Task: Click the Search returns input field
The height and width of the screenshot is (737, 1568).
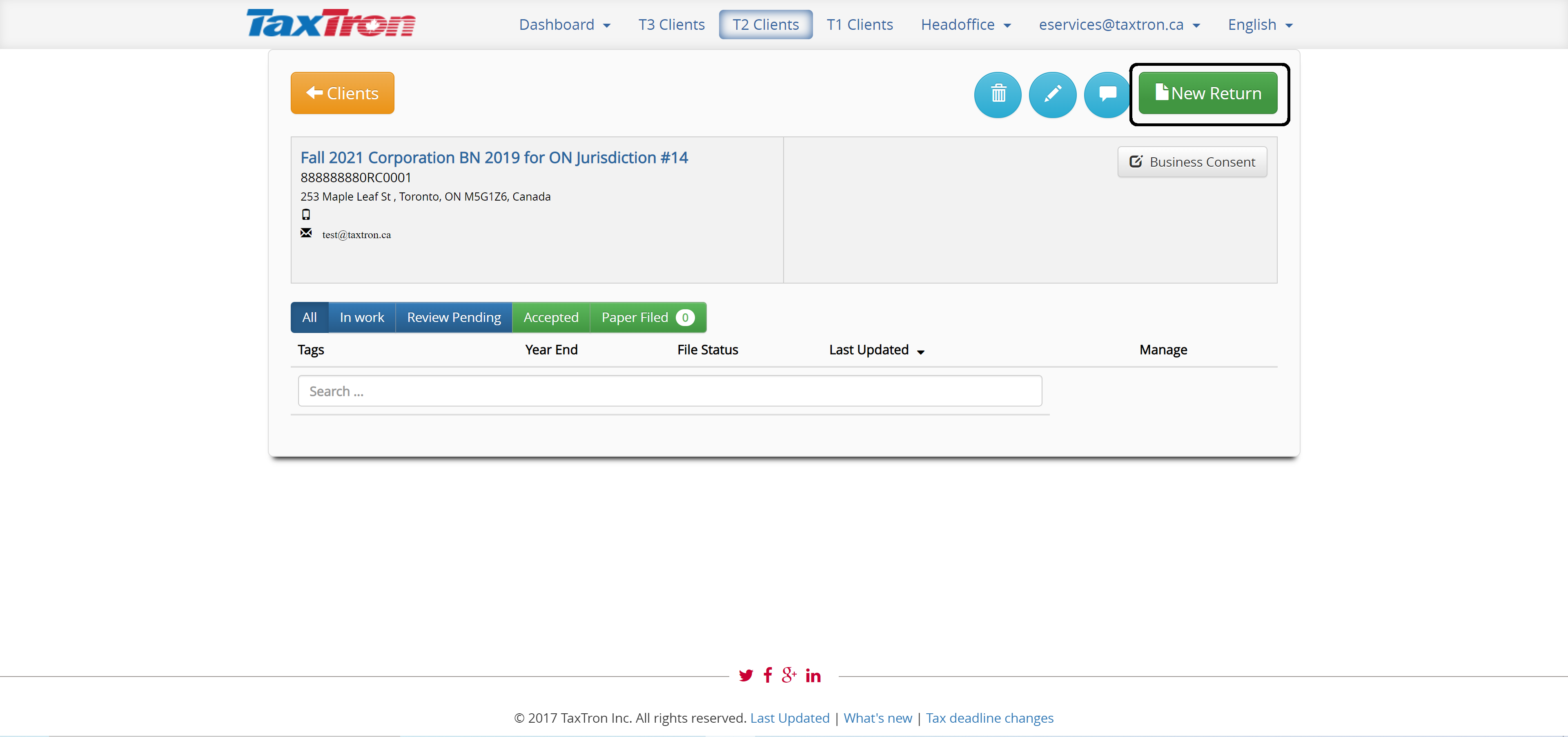Action: [670, 391]
